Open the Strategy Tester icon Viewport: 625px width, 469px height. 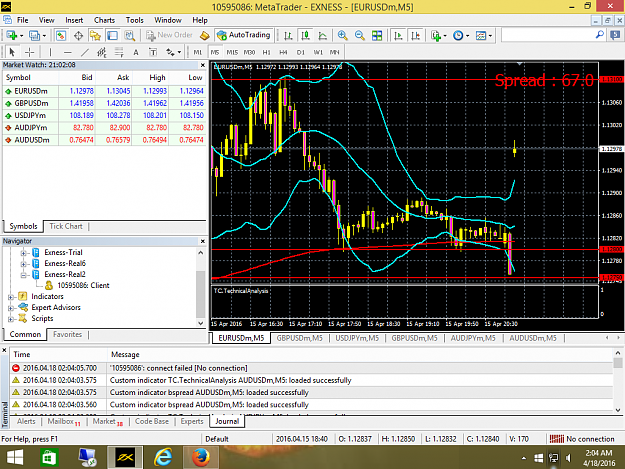click(x=130, y=35)
